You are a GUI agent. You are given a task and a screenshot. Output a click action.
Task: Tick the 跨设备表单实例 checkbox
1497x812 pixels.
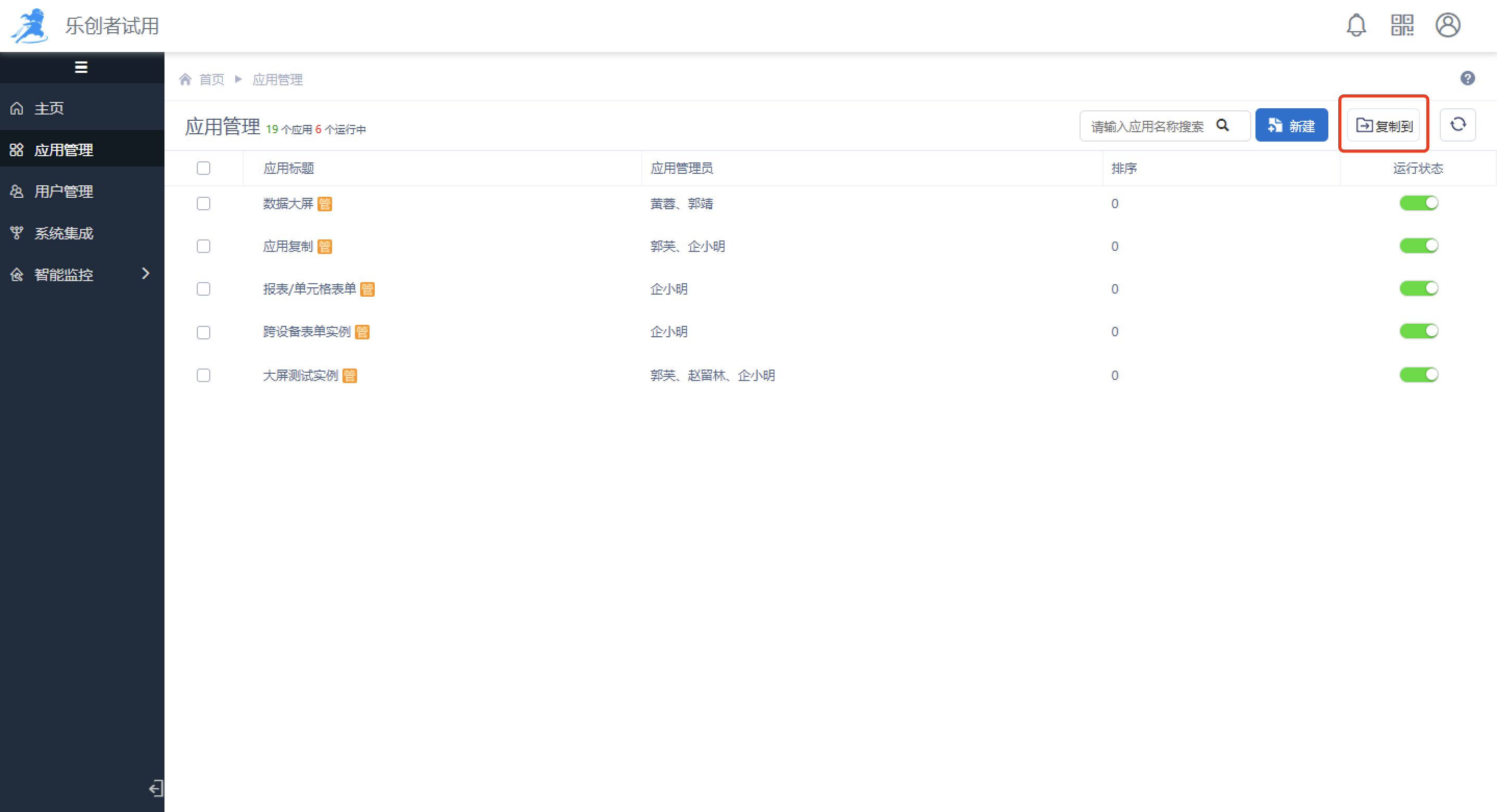[x=204, y=333]
